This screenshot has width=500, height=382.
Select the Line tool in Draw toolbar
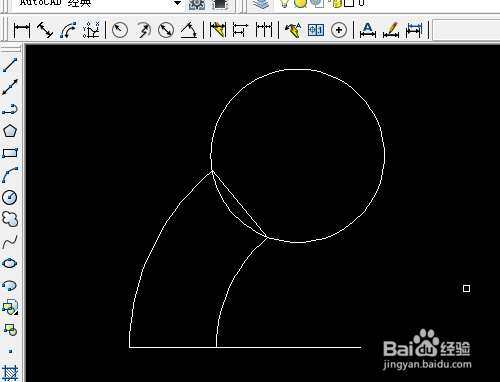point(10,65)
